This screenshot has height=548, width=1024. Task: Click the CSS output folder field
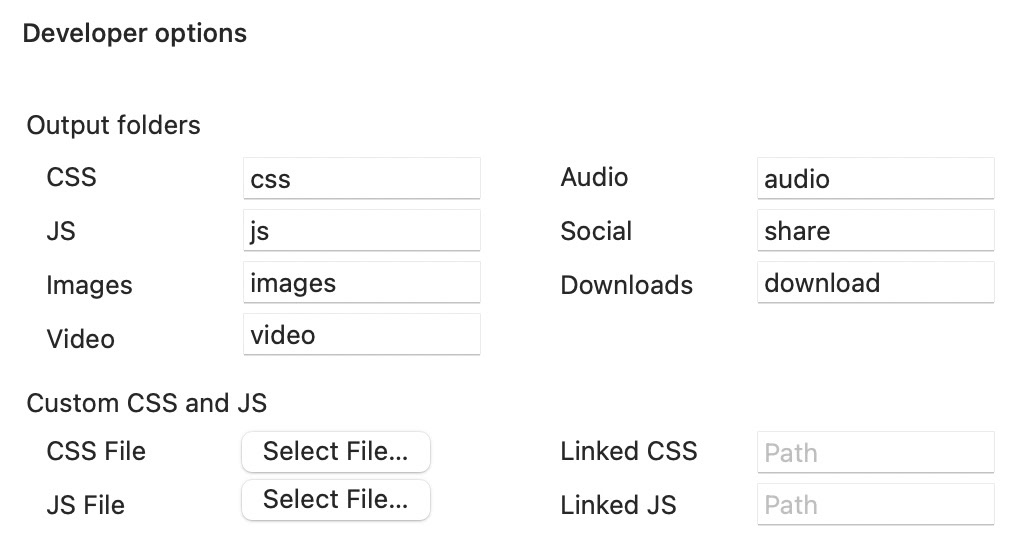[361, 179]
